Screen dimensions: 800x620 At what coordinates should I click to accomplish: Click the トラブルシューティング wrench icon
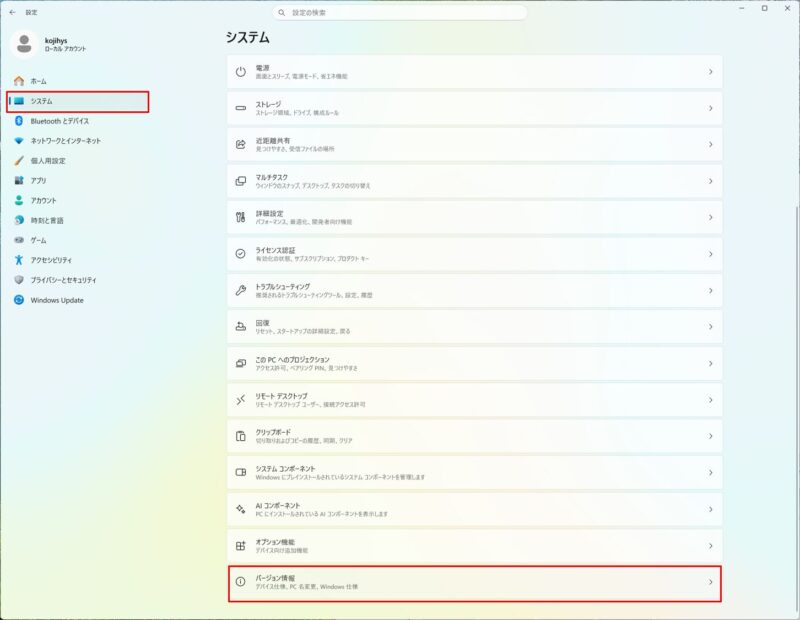(240, 290)
